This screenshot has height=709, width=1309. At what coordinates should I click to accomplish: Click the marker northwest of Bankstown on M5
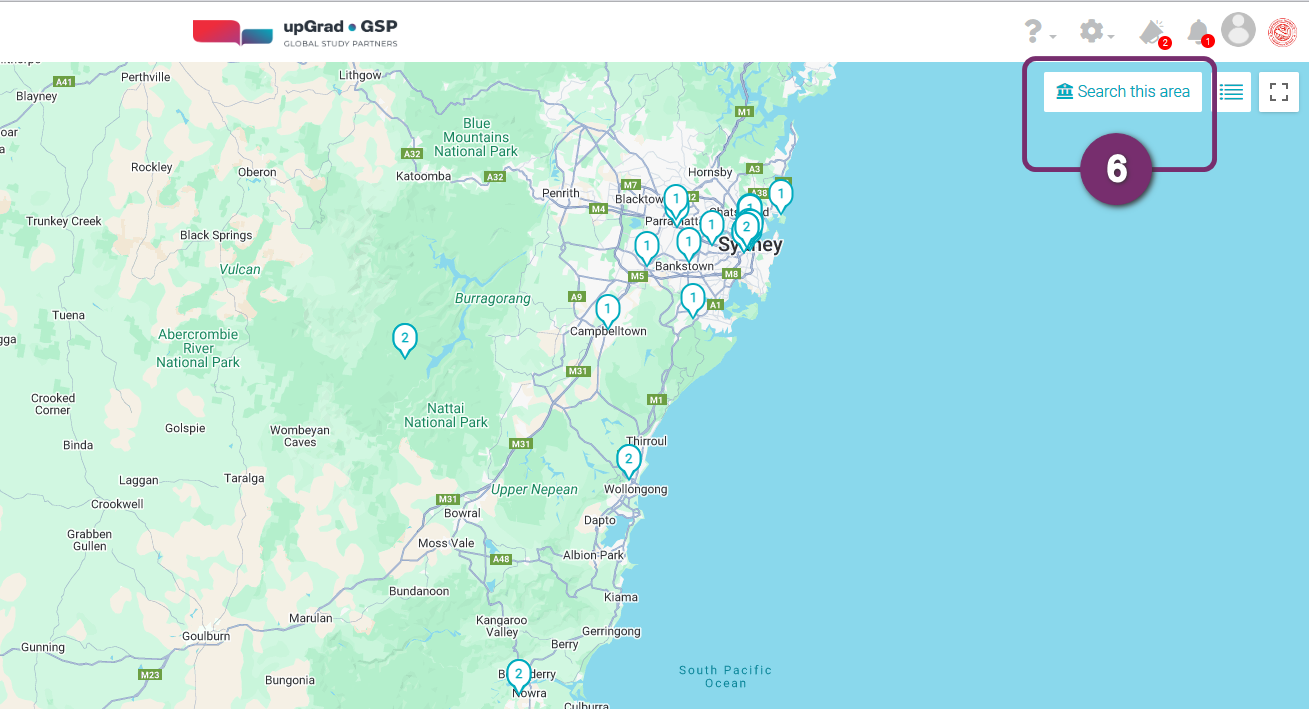click(x=647, y=246)
